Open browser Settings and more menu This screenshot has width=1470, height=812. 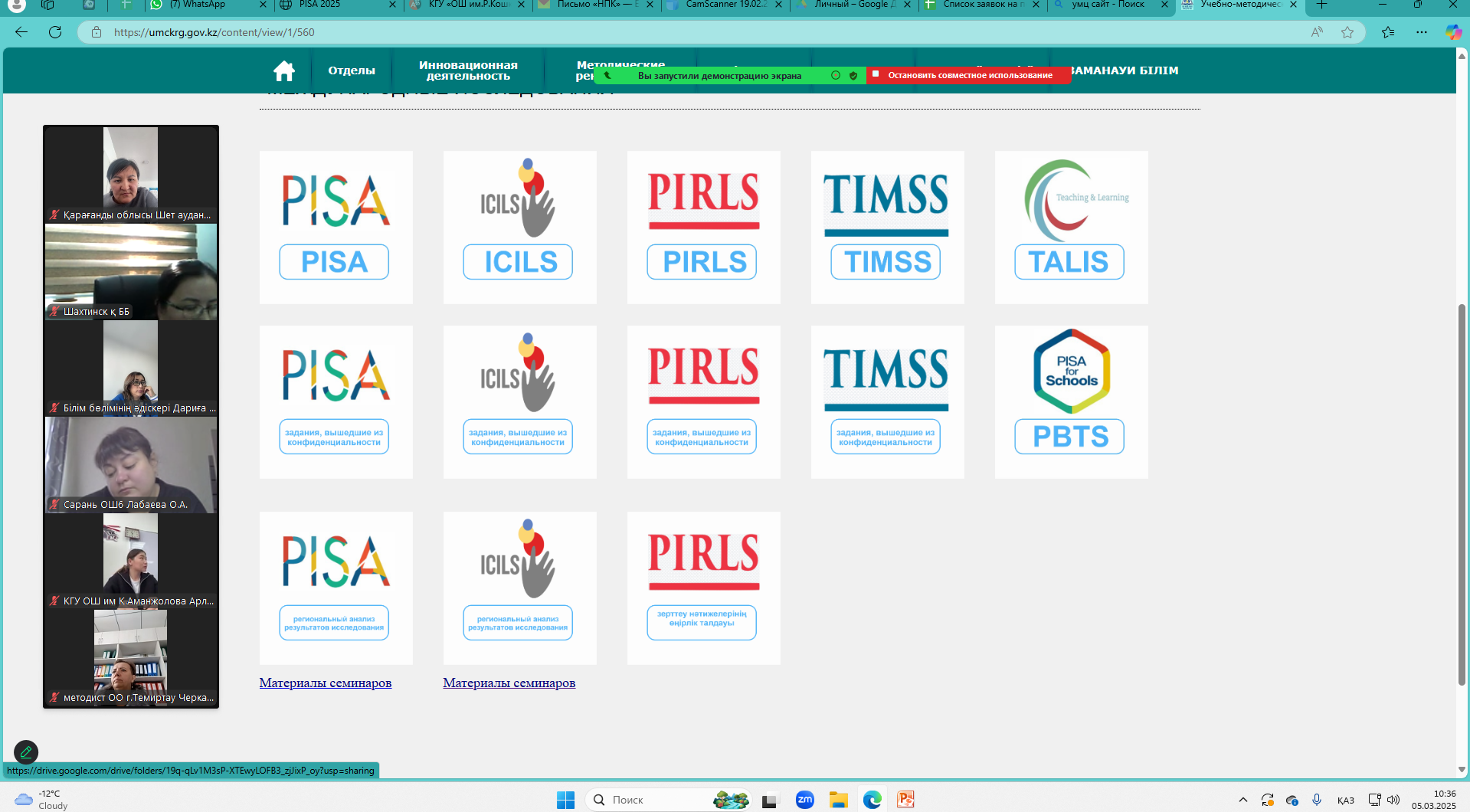pos(1422,32)
